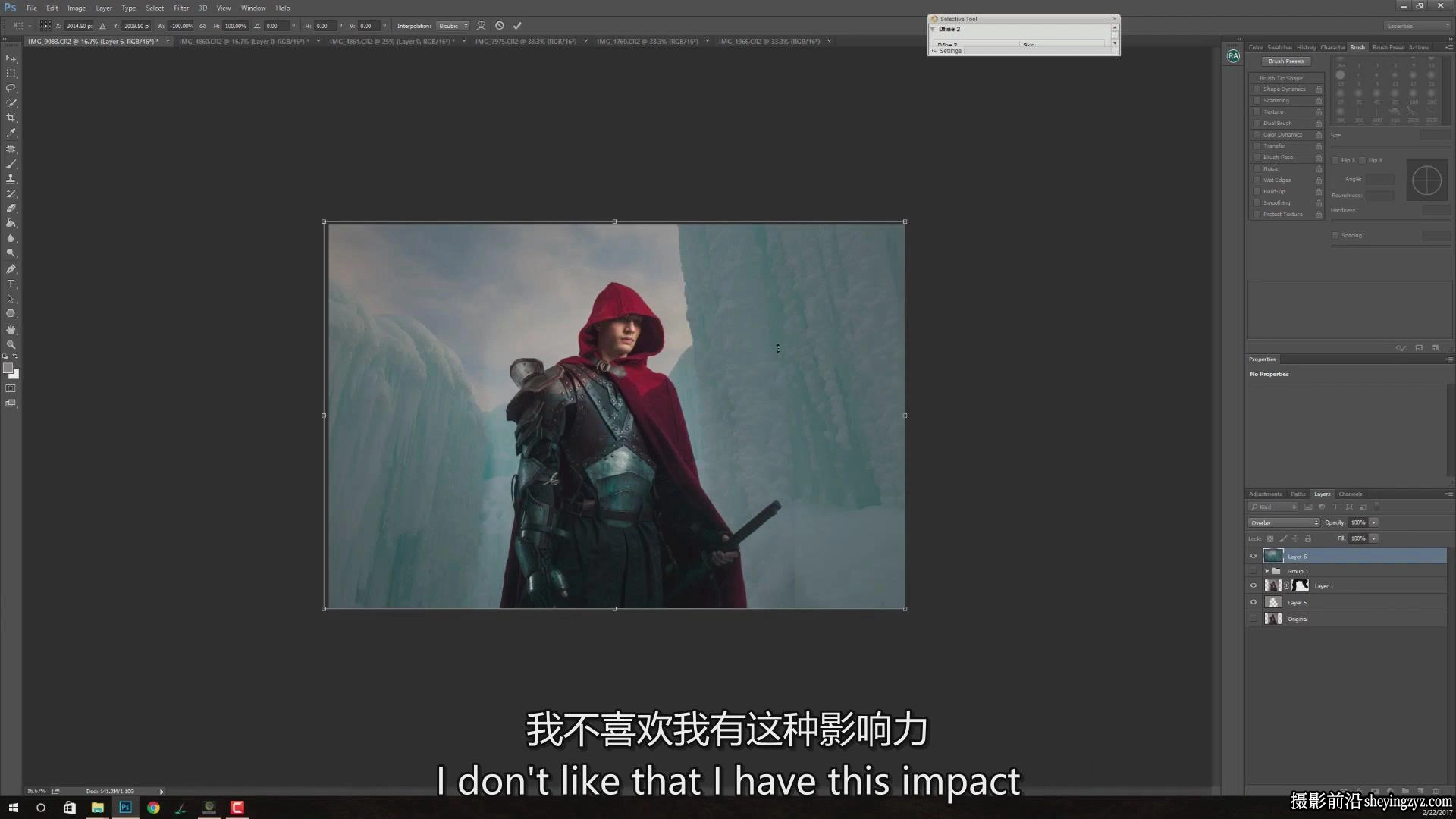
Task: Click the rotation angle input field
Action: pyautogui.click(x=278, y=26)
